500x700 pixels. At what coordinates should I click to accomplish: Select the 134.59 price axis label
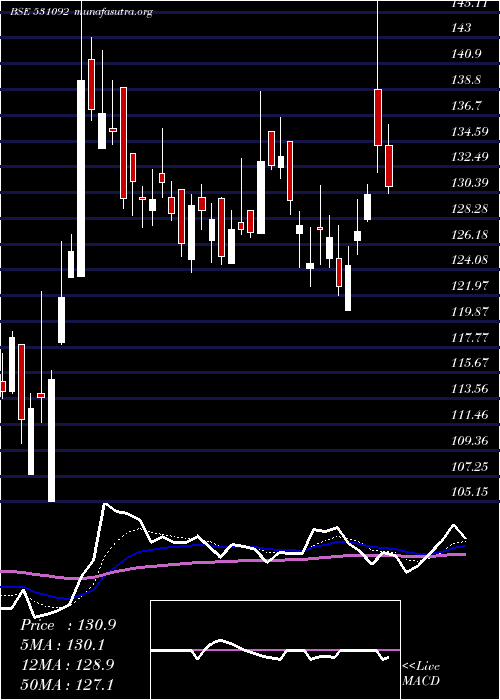470,132
